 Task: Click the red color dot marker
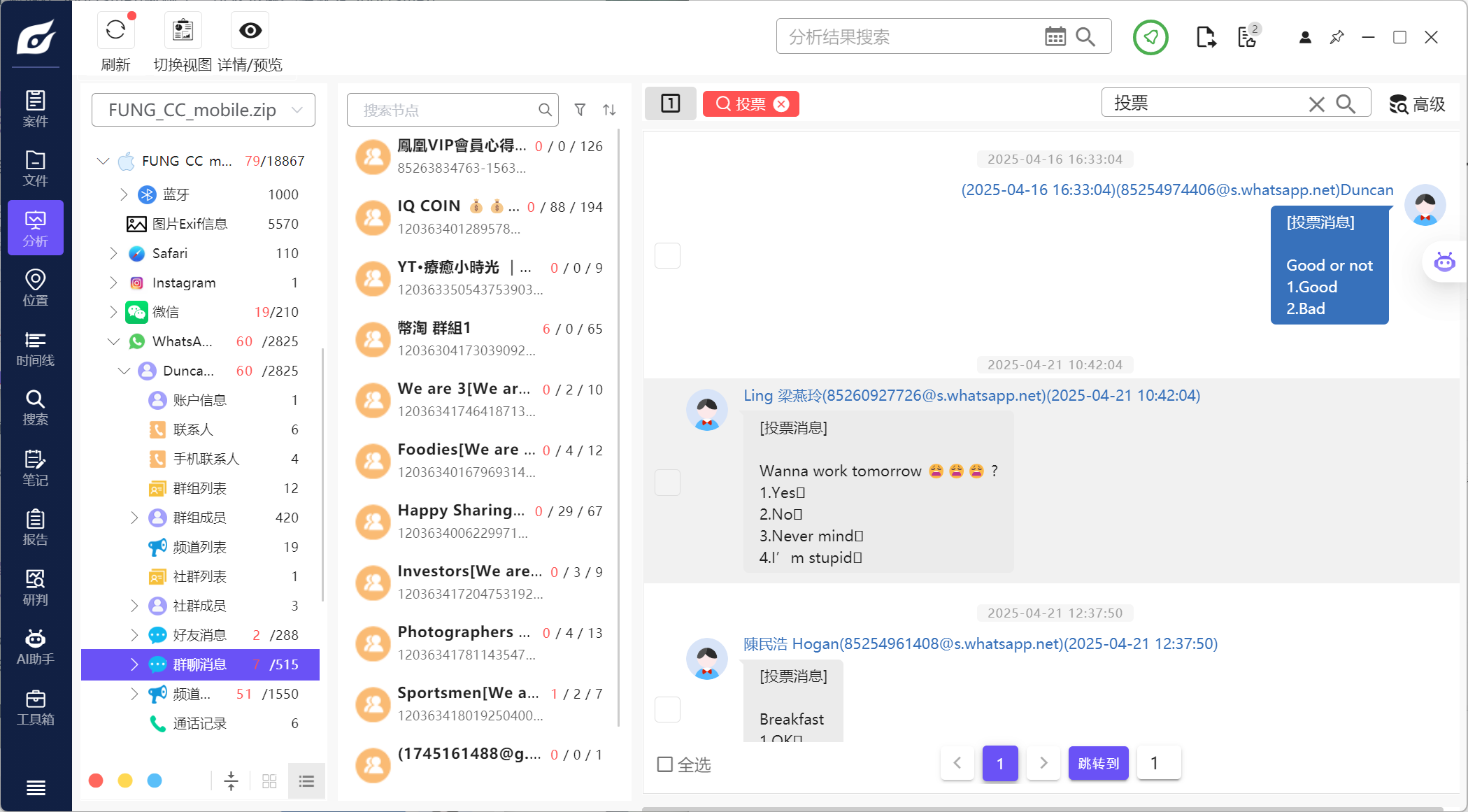[97, 781]
